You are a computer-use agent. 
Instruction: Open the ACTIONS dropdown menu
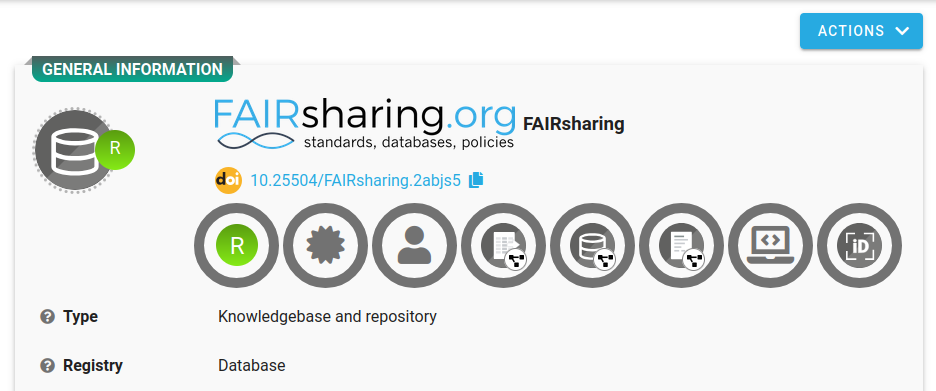(x=861, y=31)
